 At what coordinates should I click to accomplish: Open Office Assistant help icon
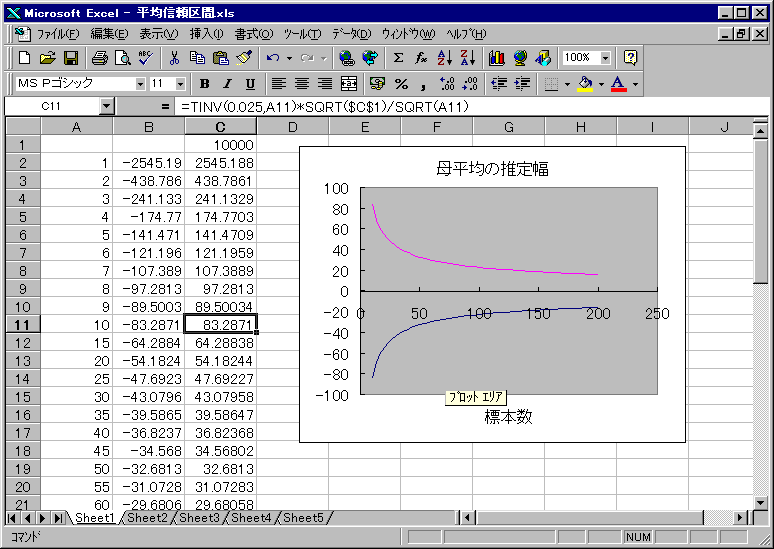630,58
